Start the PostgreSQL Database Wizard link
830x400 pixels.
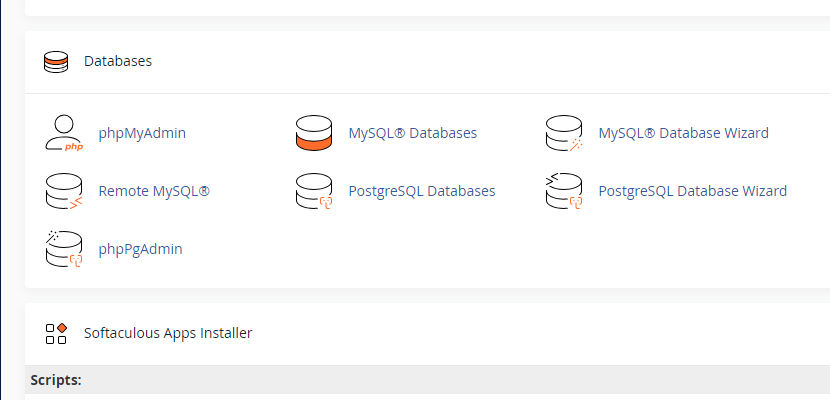692,191
